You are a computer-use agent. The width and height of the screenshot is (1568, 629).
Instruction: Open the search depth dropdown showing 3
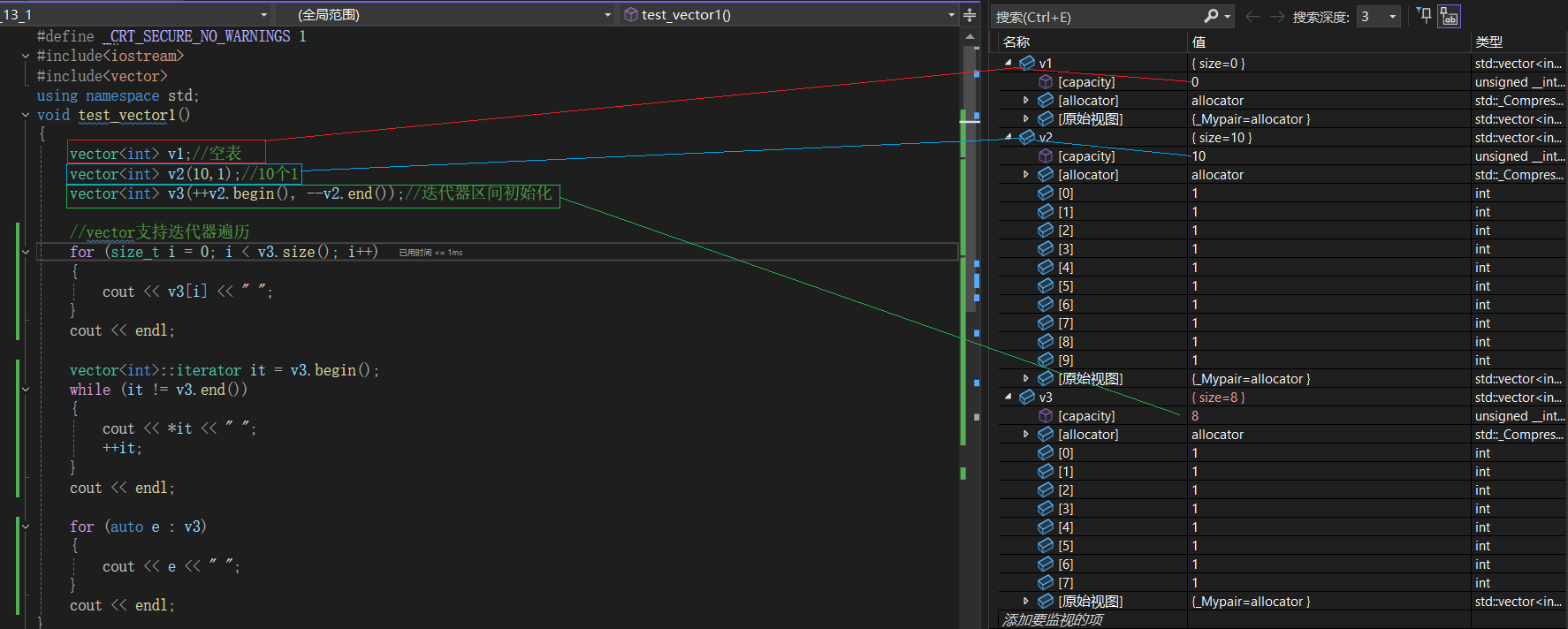point(1378,17)
